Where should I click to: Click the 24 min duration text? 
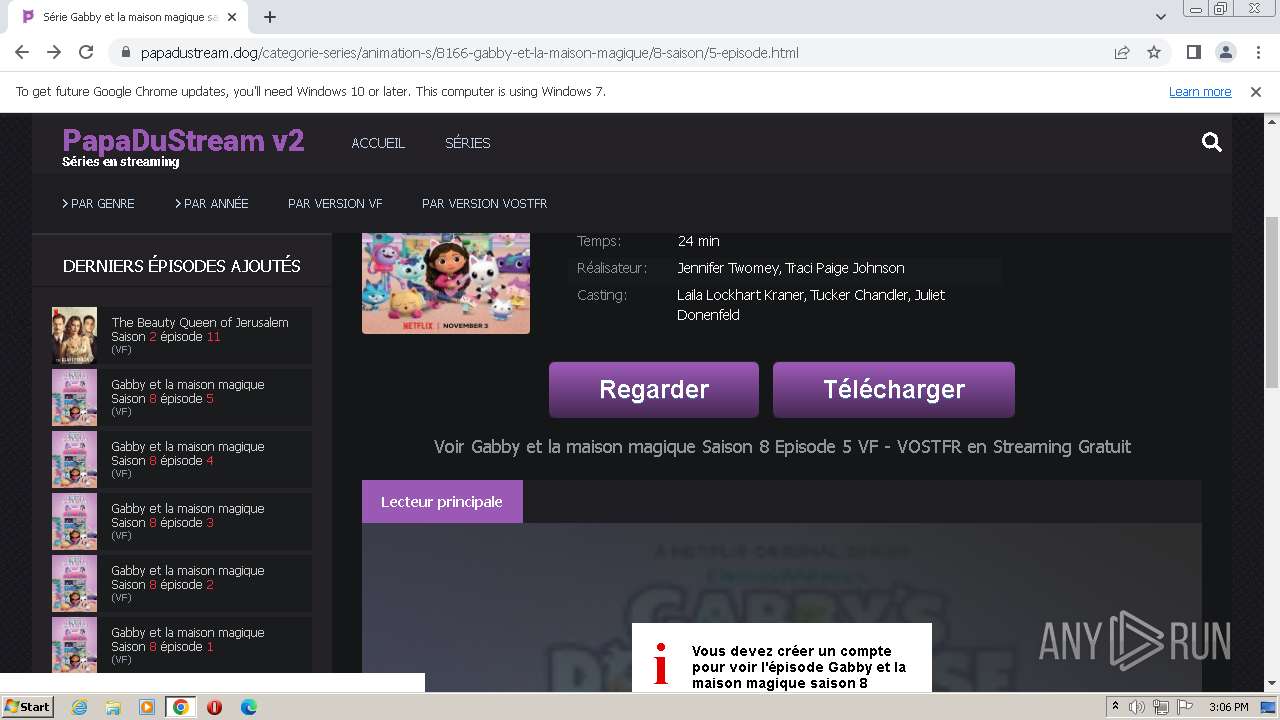tap(698, 241)
